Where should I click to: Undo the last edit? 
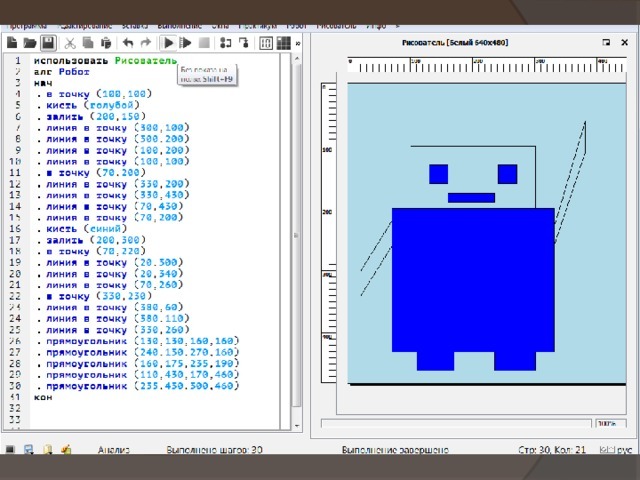coord(128,43)
